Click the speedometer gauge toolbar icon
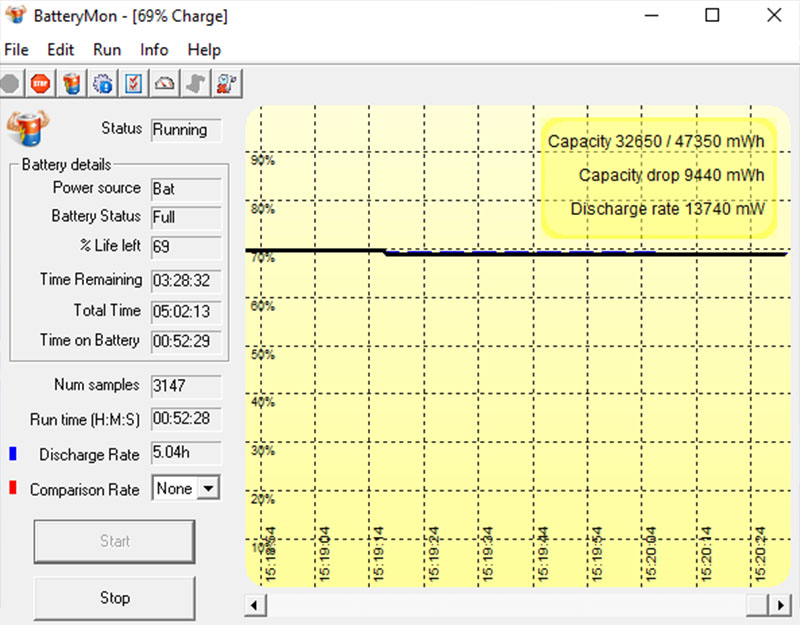800x625 pixels. (163, 83)
